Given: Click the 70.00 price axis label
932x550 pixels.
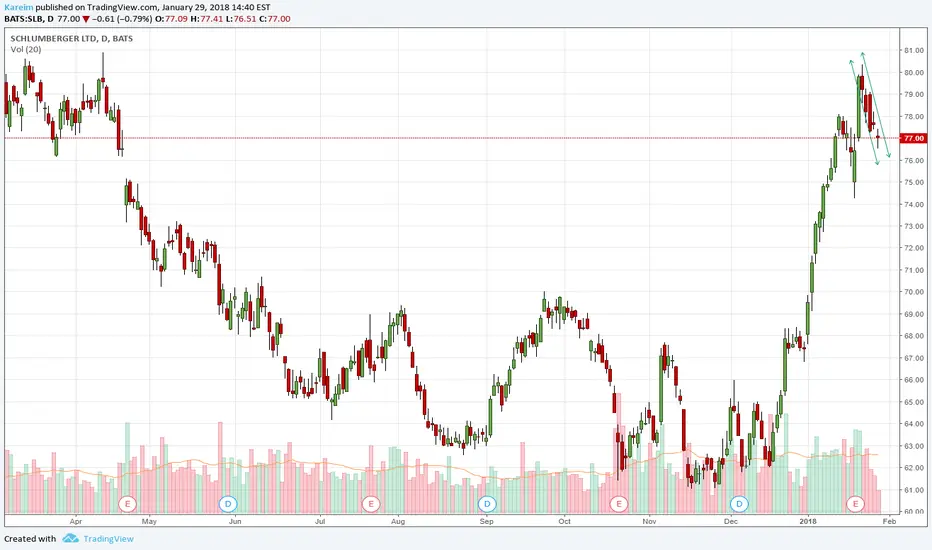Looking at the screenshot, I should tap(914, 292).
